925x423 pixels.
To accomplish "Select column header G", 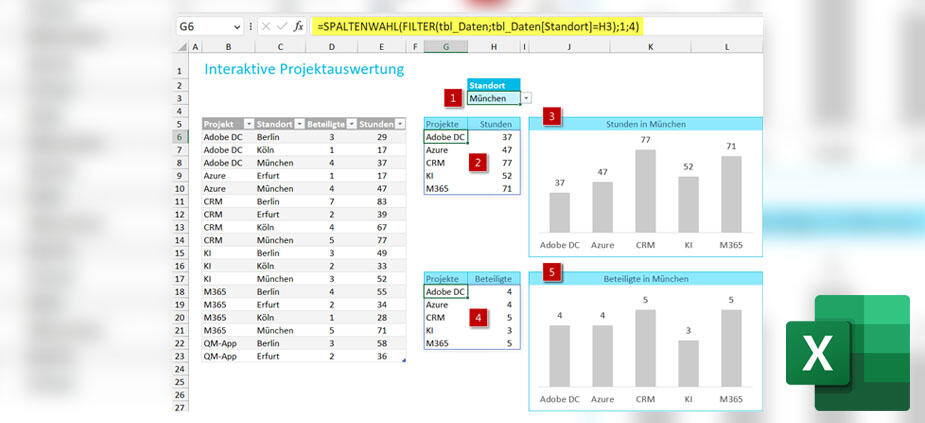I will click(445, 46).
